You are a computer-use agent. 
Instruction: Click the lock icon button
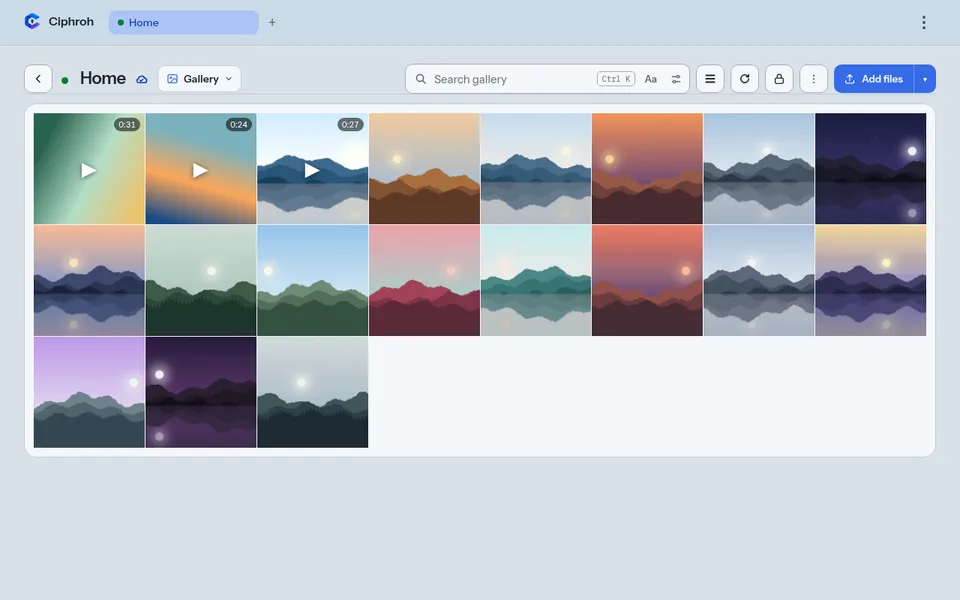[779, 79]
